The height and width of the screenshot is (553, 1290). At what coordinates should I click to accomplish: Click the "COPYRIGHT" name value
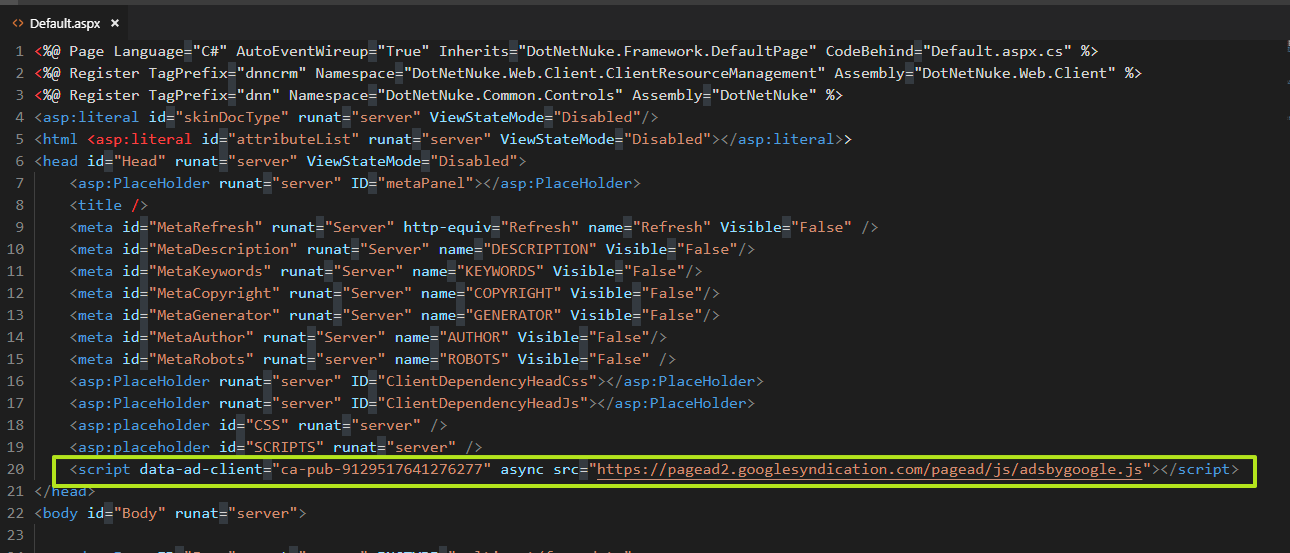point(514,293)
